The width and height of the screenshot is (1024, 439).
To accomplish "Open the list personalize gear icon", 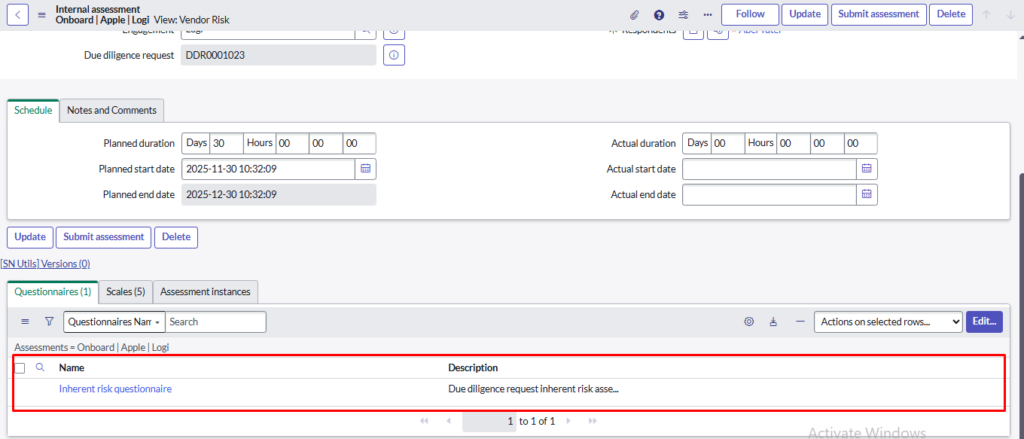I will click(748, 322).
